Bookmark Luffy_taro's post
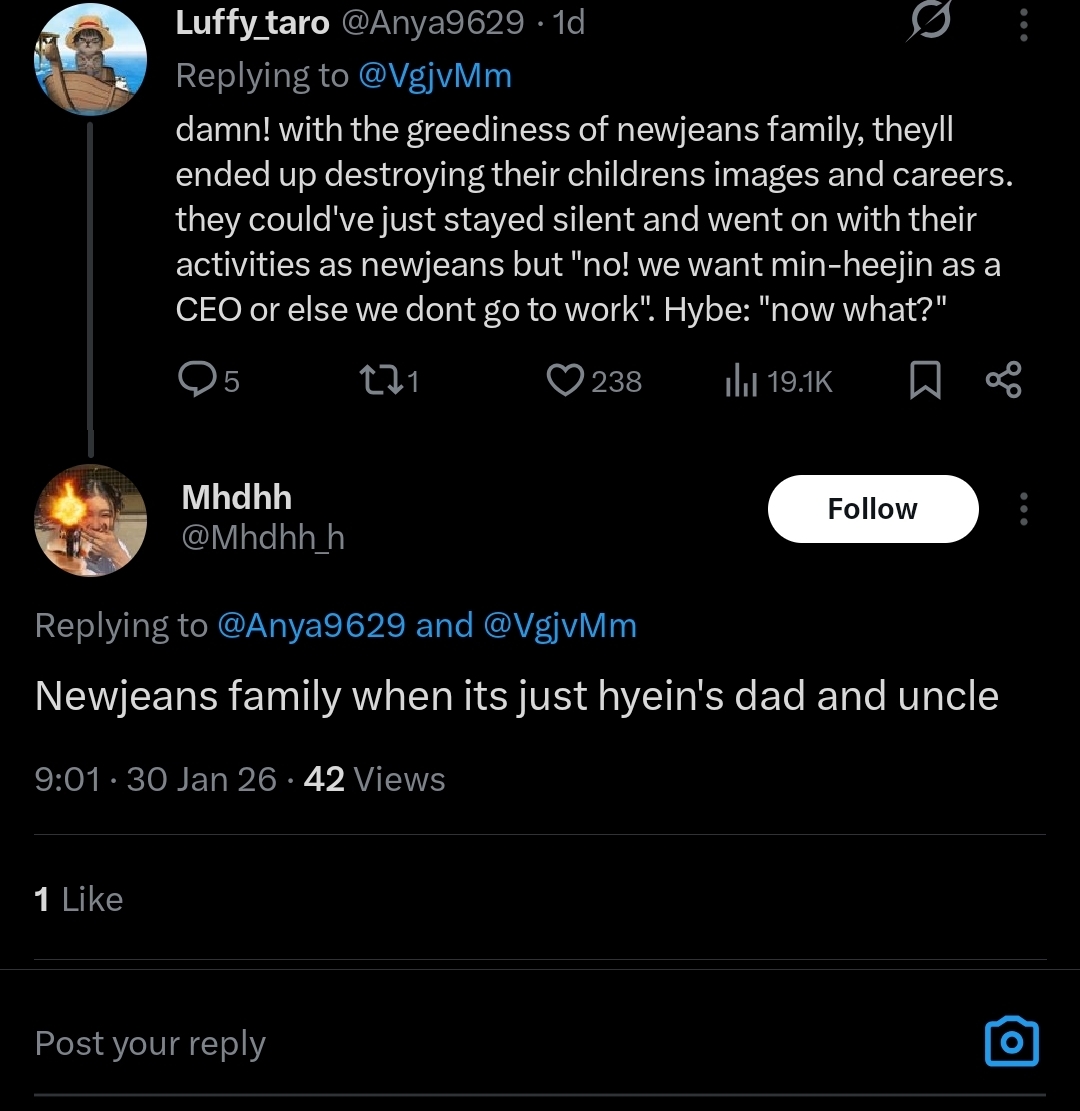Image resolution: width=1080 pixels, height=1111 pixels. pyautogui.click(x=925, y=381)
